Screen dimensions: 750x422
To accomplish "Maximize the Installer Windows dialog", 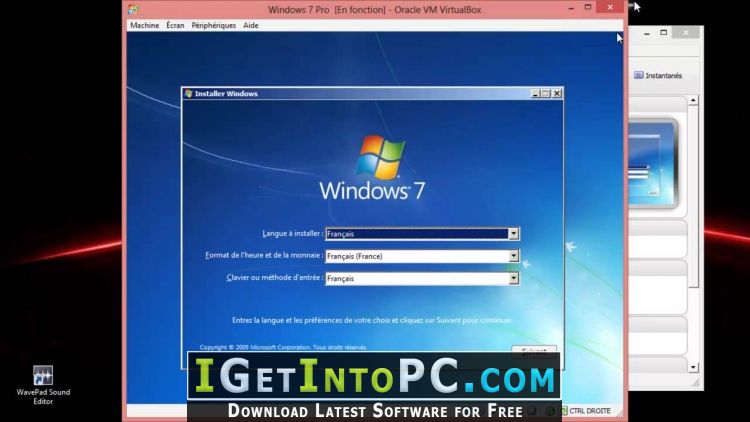I will click(546, 94).
